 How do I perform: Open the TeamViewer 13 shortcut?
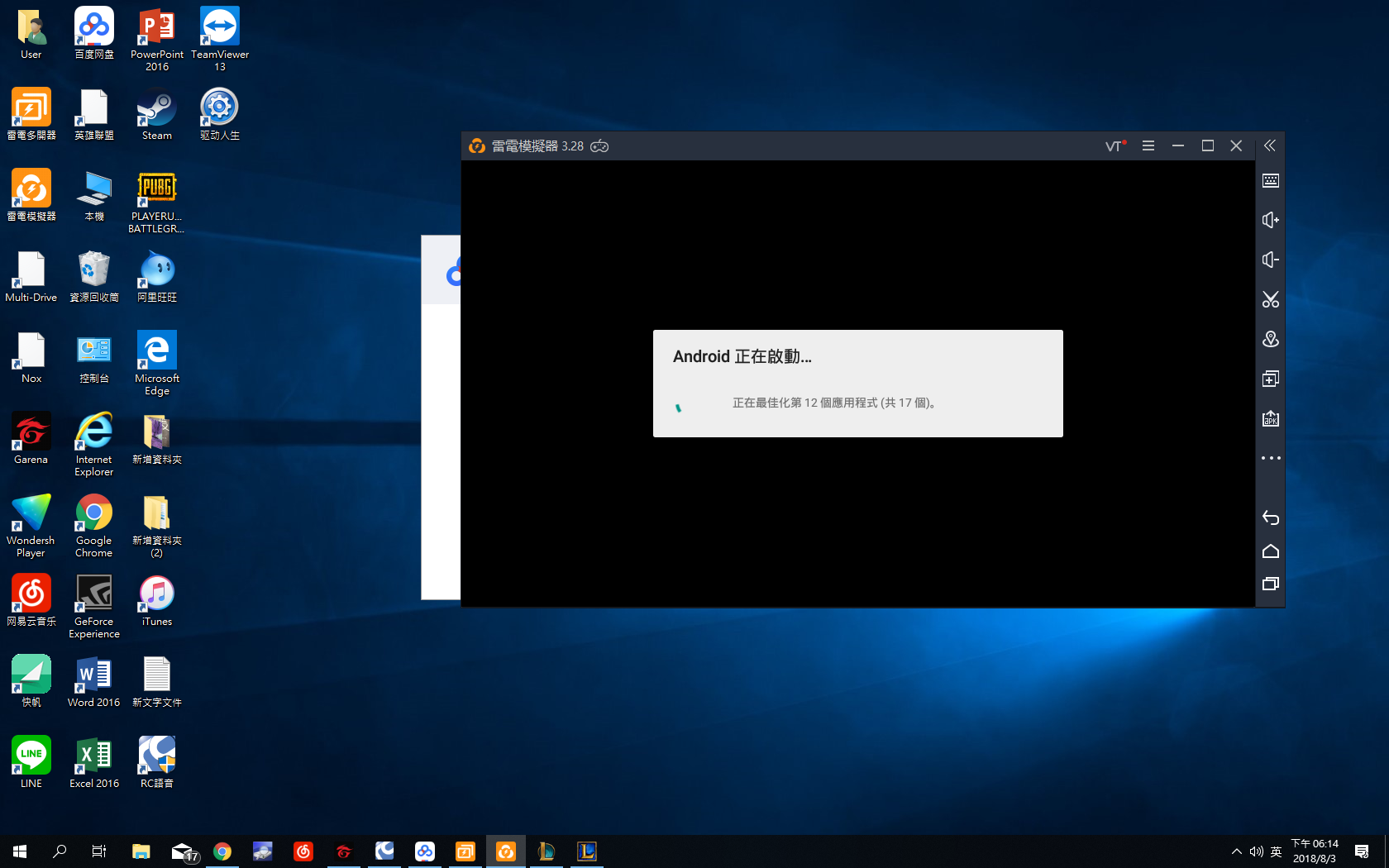pyautogui.click(x=220, y=39)
